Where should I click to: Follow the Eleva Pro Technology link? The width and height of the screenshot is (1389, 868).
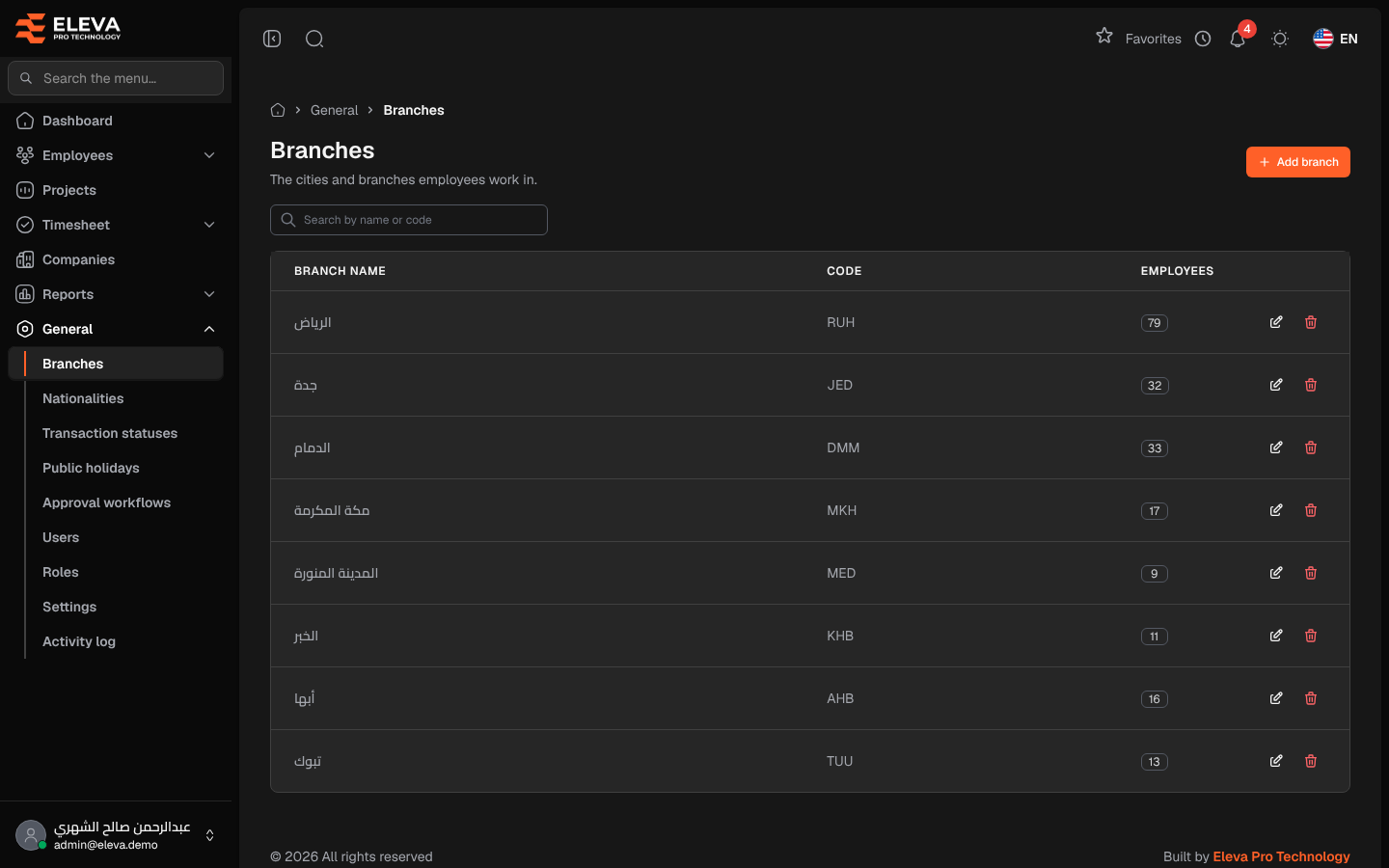[1281, 856]
